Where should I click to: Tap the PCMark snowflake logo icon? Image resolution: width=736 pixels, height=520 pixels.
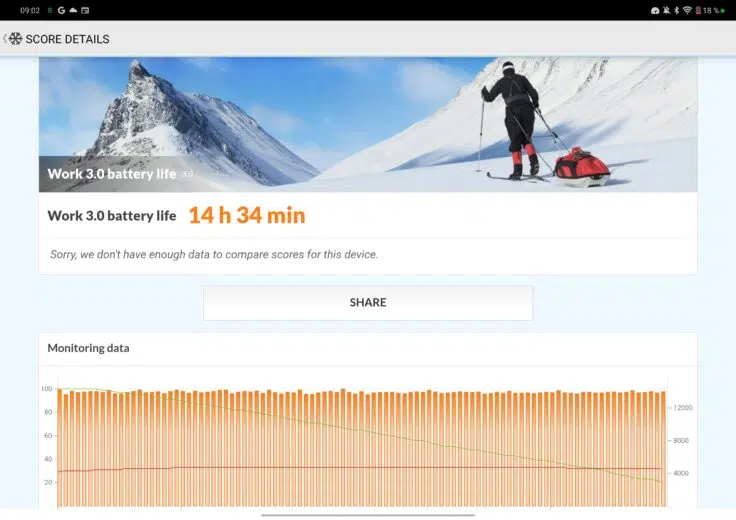coord(15,39)
